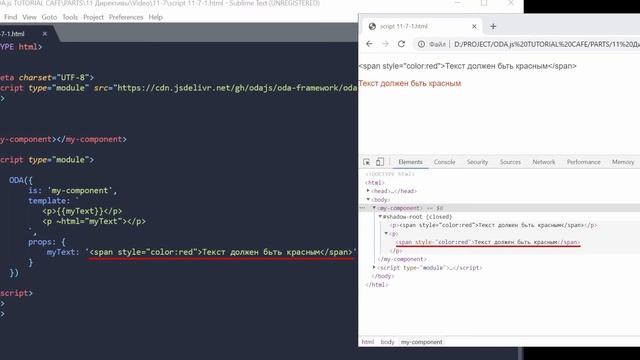Select the underlined span style="color:red" DOM line
The width and height of the screenshot is (640, 360).
[x=487, y=242]
